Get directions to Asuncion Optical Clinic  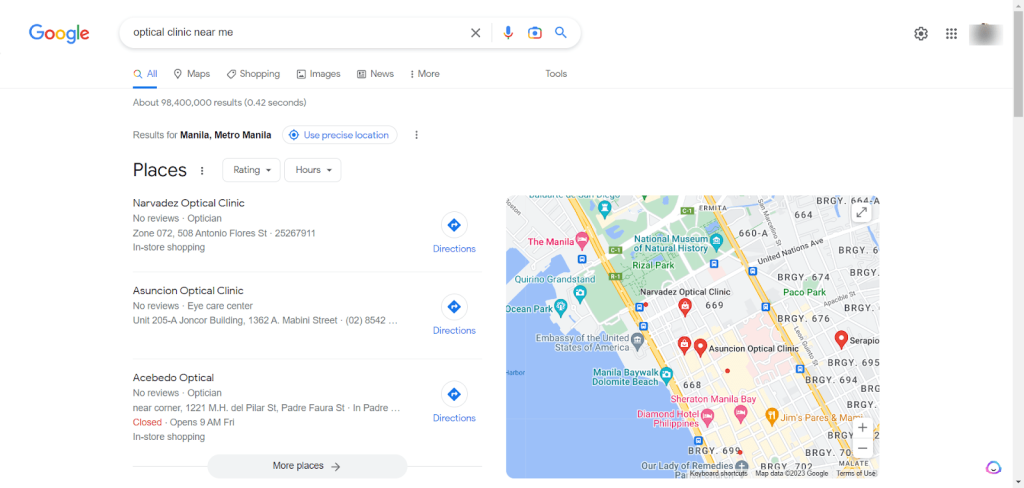pos(454,315)
